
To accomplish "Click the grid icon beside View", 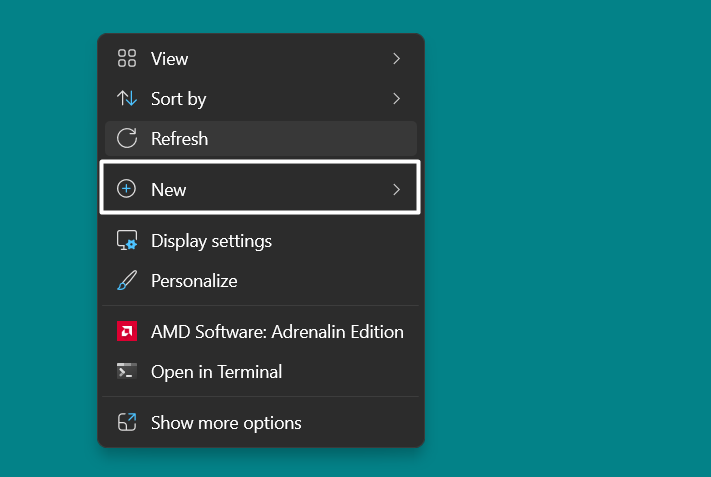I will (127, 59).
